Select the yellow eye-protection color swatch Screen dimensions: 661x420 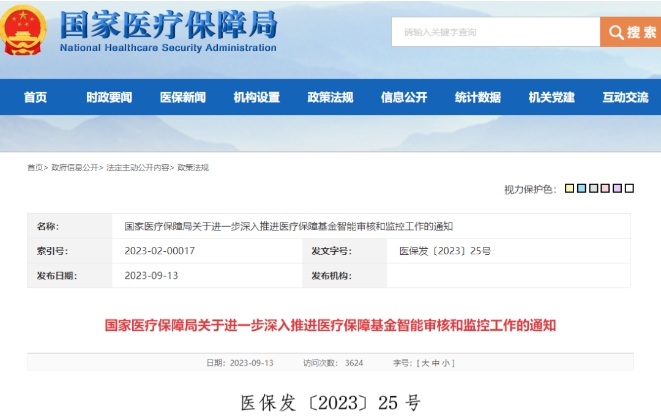click(569, 188)
